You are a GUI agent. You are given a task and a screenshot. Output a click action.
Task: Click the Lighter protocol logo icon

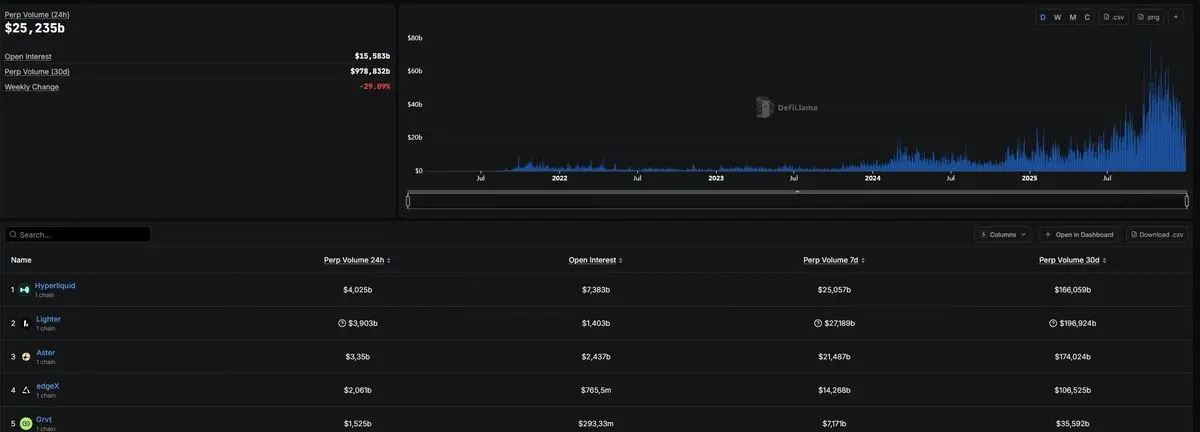coord(25,323)
